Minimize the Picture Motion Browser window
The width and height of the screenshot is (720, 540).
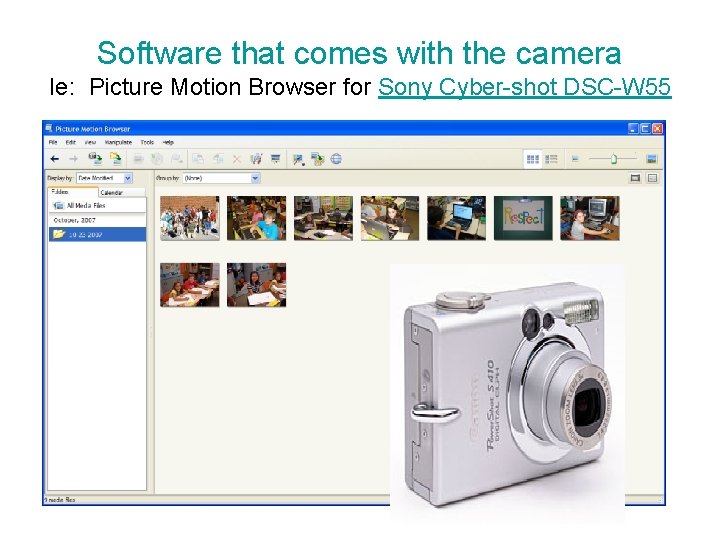tap(633, 129)
